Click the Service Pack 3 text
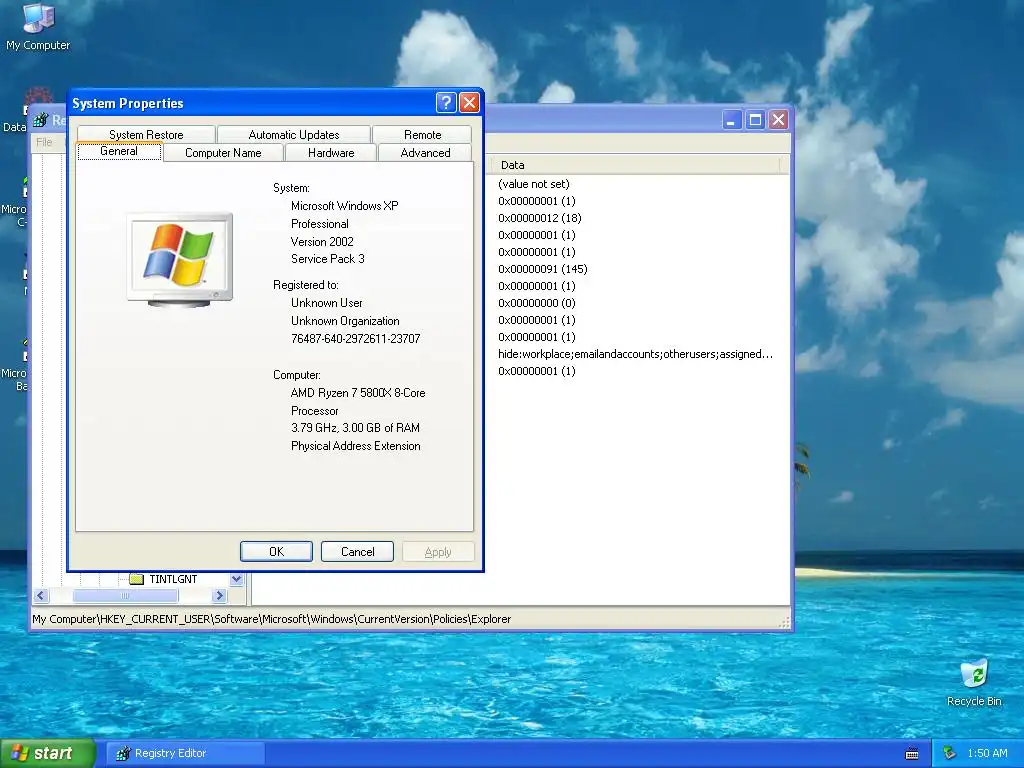The image size is (1024, 768). [328, 259]
